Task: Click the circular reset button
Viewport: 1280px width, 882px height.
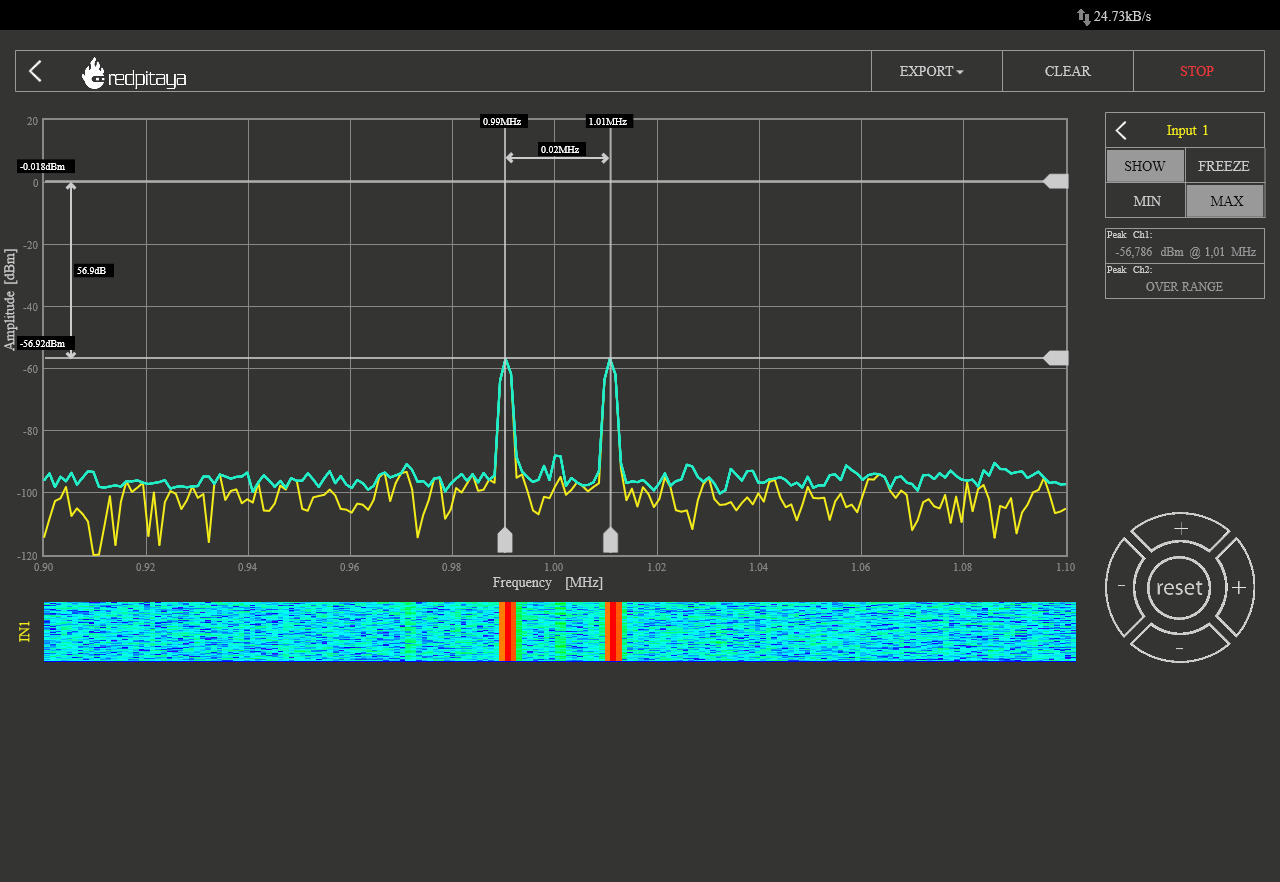Action: point(1179,587)
